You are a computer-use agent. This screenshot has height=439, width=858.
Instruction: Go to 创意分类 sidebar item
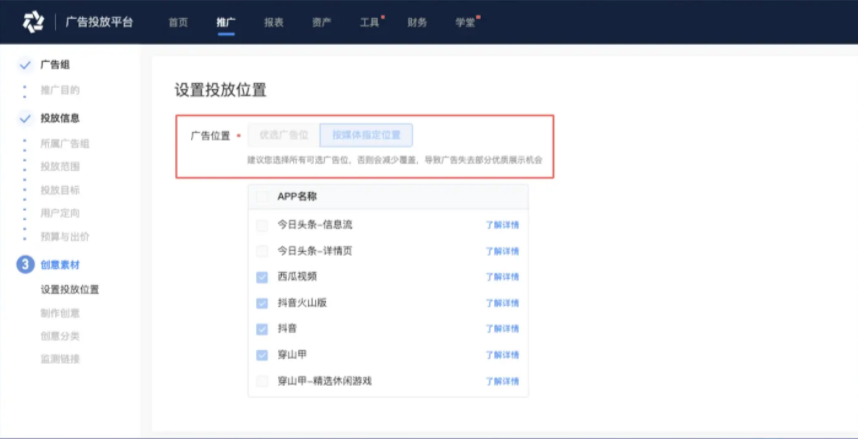(60, 336)
